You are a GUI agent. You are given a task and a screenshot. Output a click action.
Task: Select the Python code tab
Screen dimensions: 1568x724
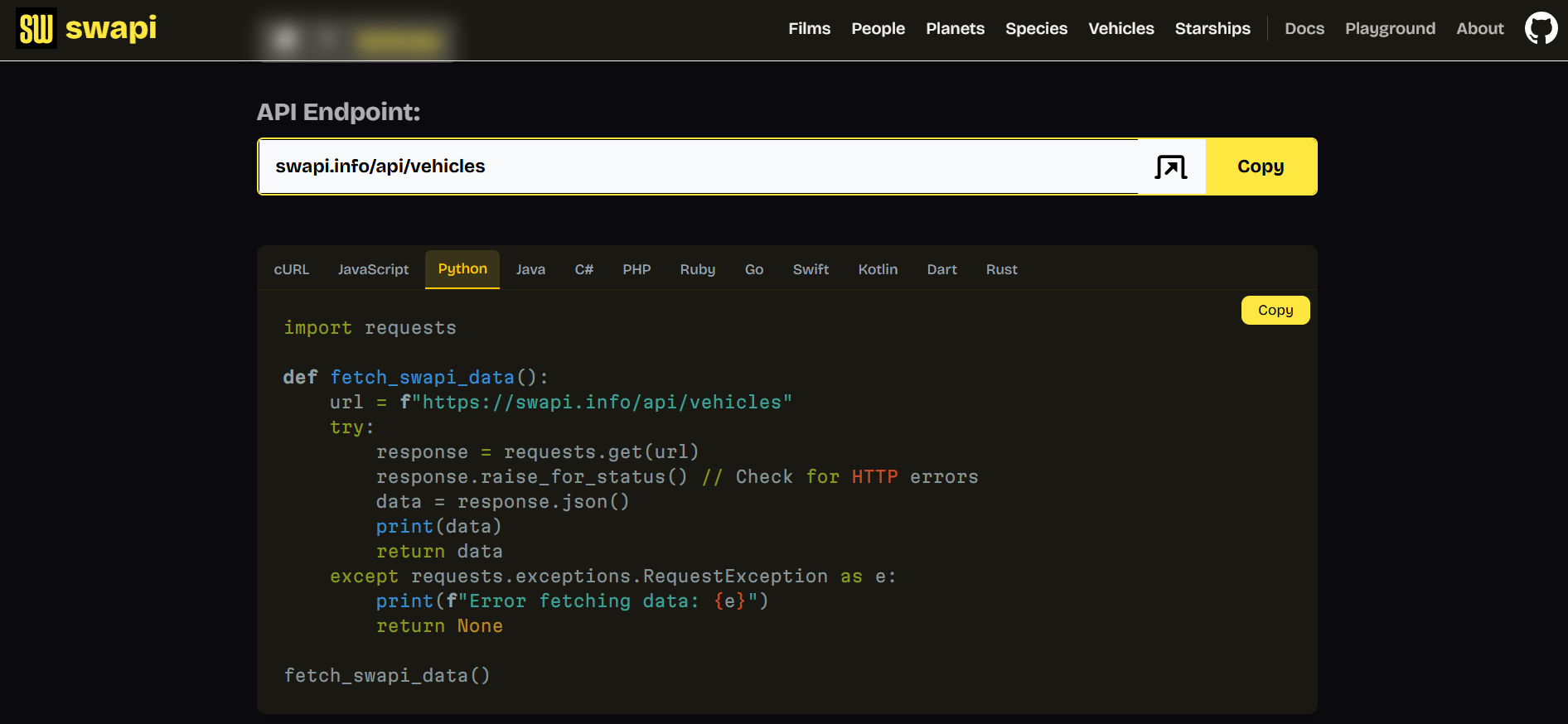coord(462,269)
